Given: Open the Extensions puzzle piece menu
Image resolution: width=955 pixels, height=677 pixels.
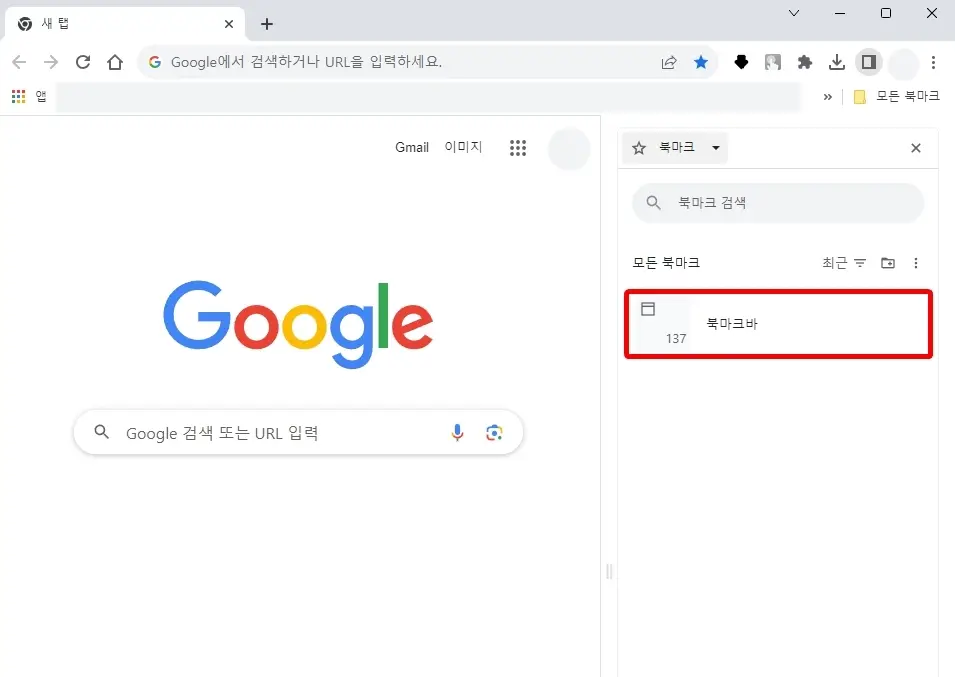Looking at the screenshot, I should (805, 62).
